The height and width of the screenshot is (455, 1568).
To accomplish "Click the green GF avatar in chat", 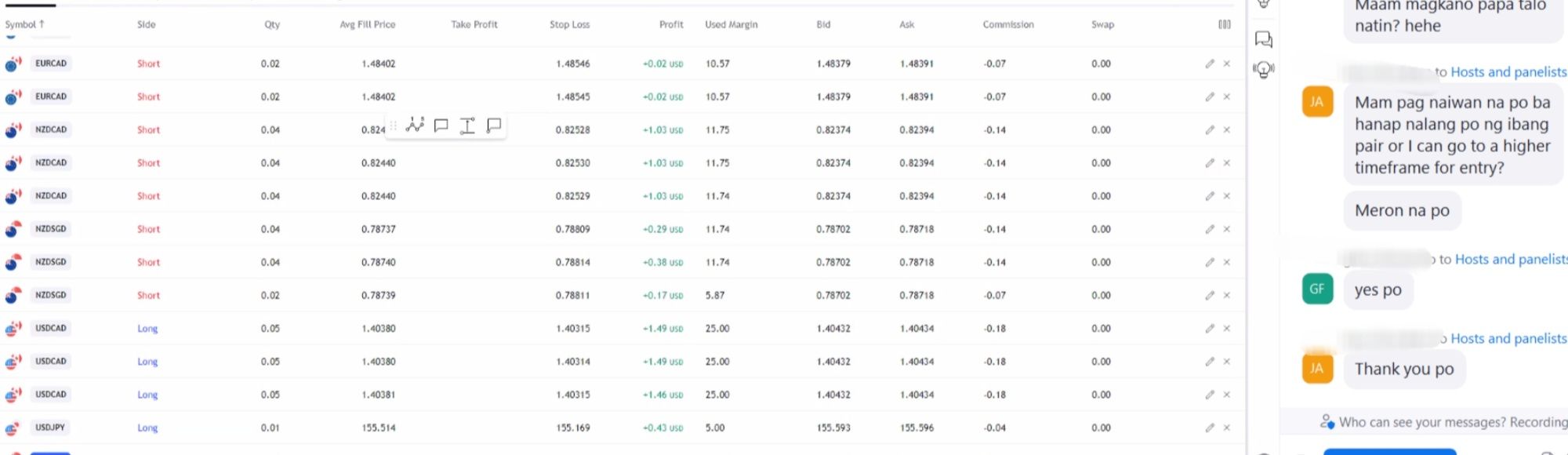I will (1317, 289).
